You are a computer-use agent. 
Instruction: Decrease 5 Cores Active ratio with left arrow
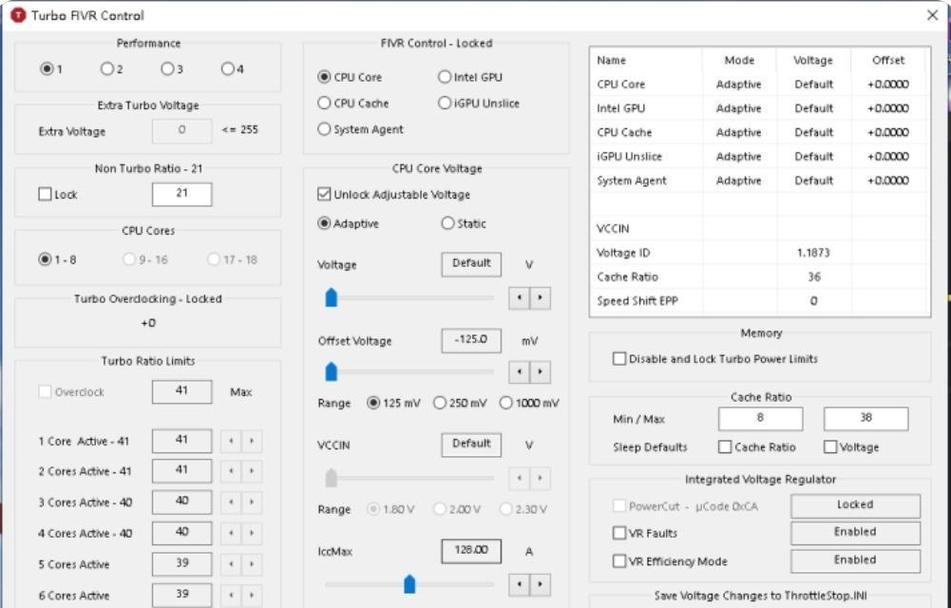(x=230, y=564)
